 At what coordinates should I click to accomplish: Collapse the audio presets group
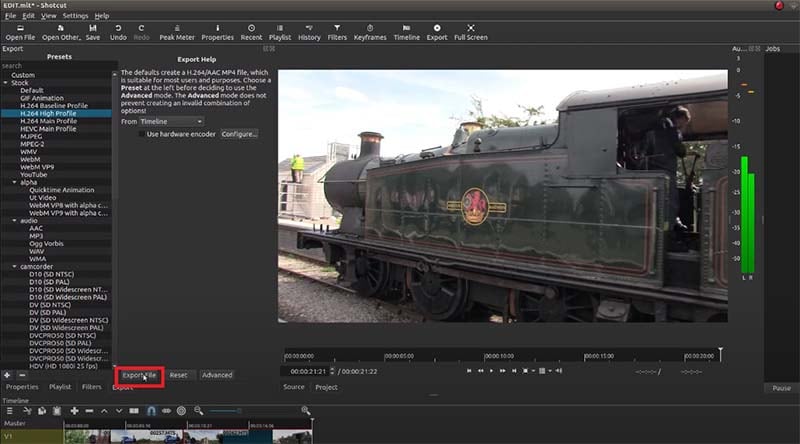pyautogui.click(x=14, y=220)
